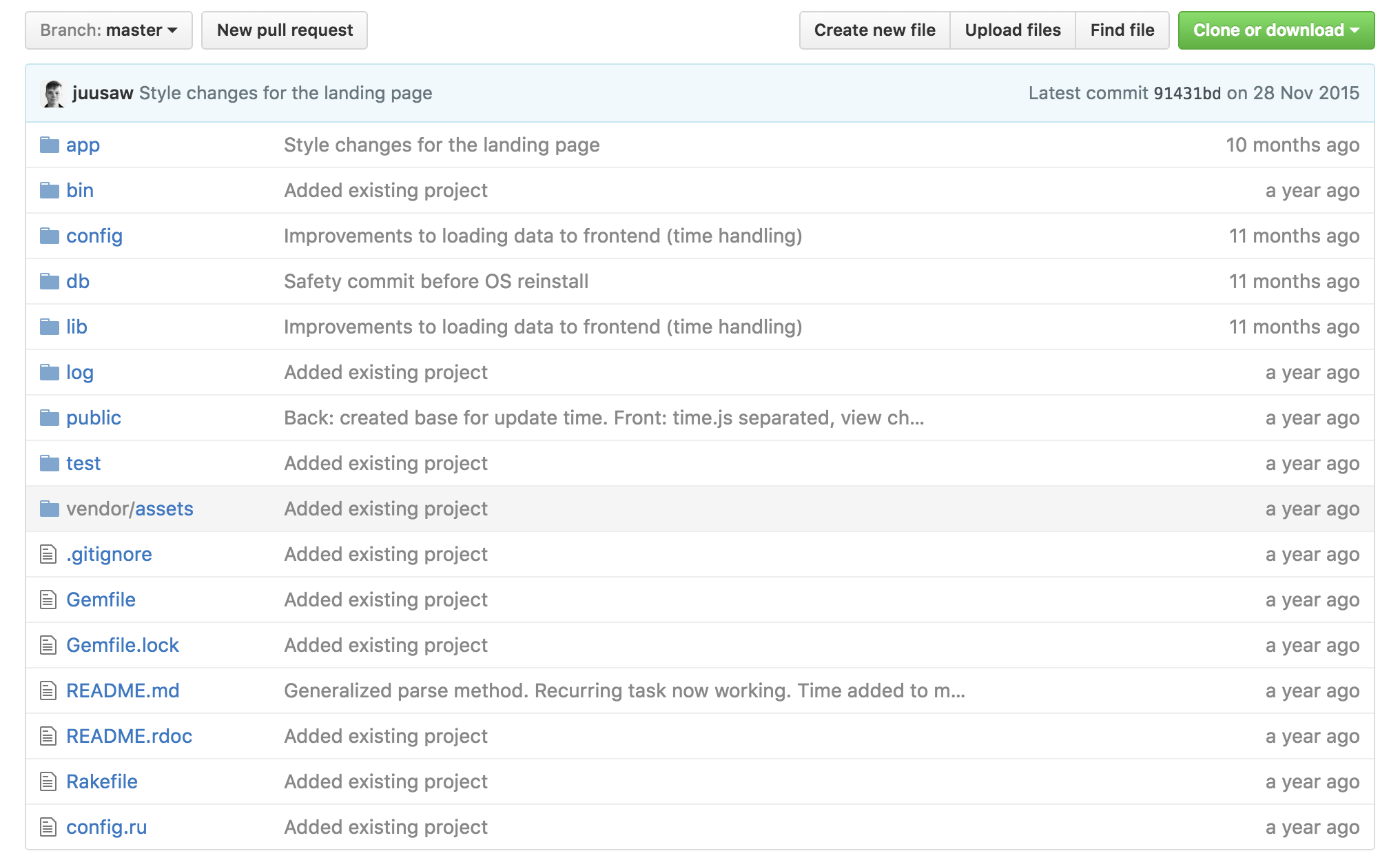Click '10 months ago' timestamp
The height and width of the screenshot is (860, 1400).
[1293, 145]
